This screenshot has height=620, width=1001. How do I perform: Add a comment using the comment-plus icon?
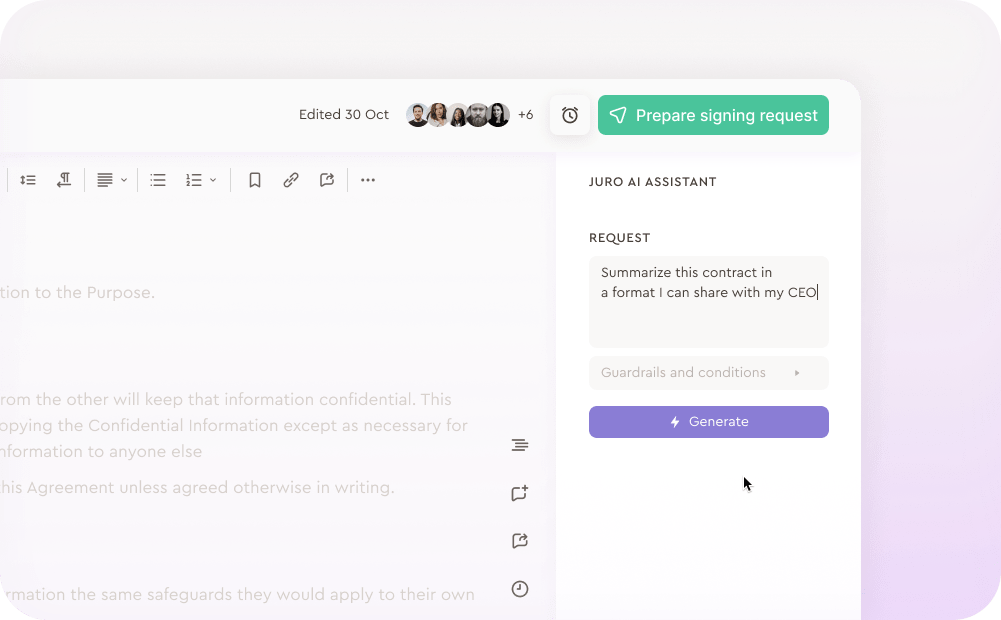pos(520,493)
